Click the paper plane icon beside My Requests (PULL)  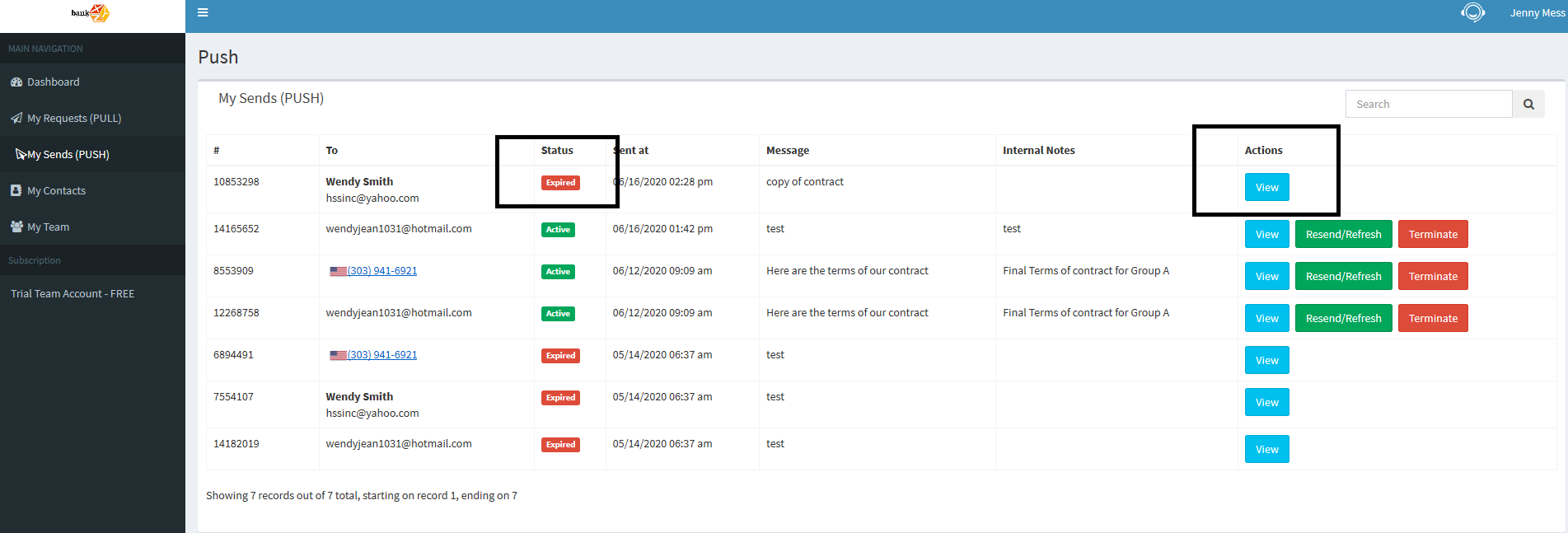[16, 118]
